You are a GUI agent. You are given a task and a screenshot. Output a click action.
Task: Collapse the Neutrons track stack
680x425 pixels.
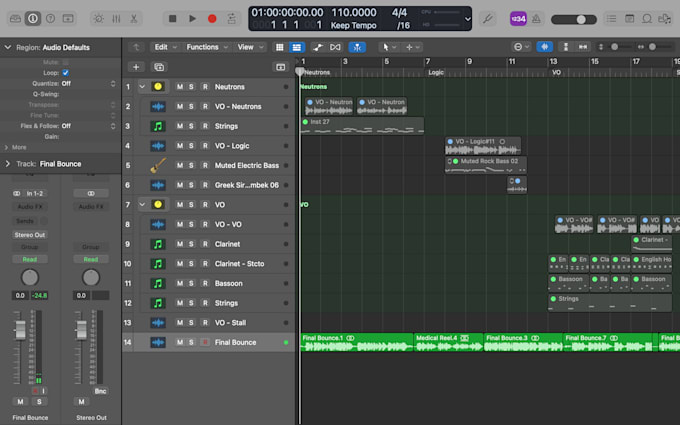tap(142, 87)
